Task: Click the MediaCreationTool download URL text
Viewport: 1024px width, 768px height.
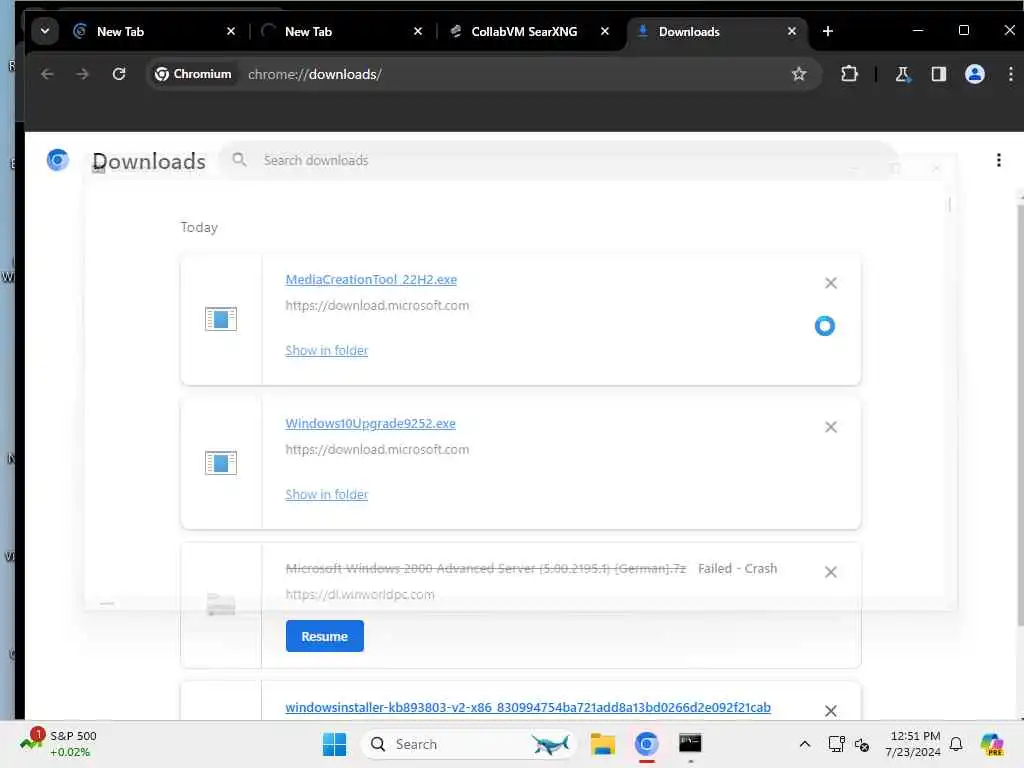Action: tap(377, 306)
